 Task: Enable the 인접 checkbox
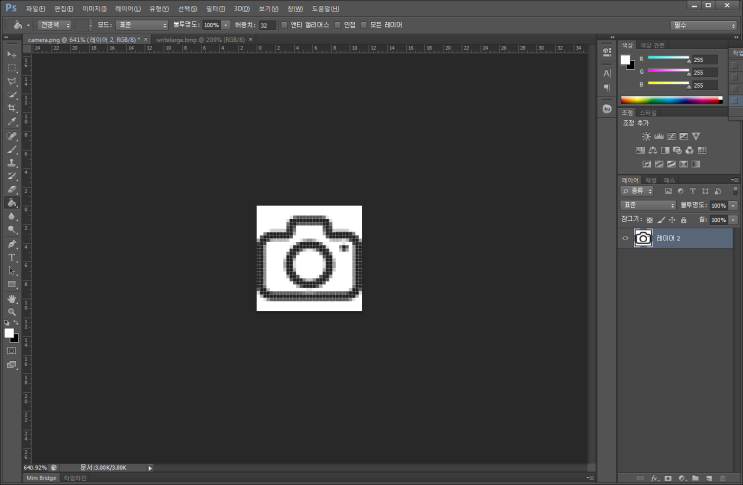[337, 25]
